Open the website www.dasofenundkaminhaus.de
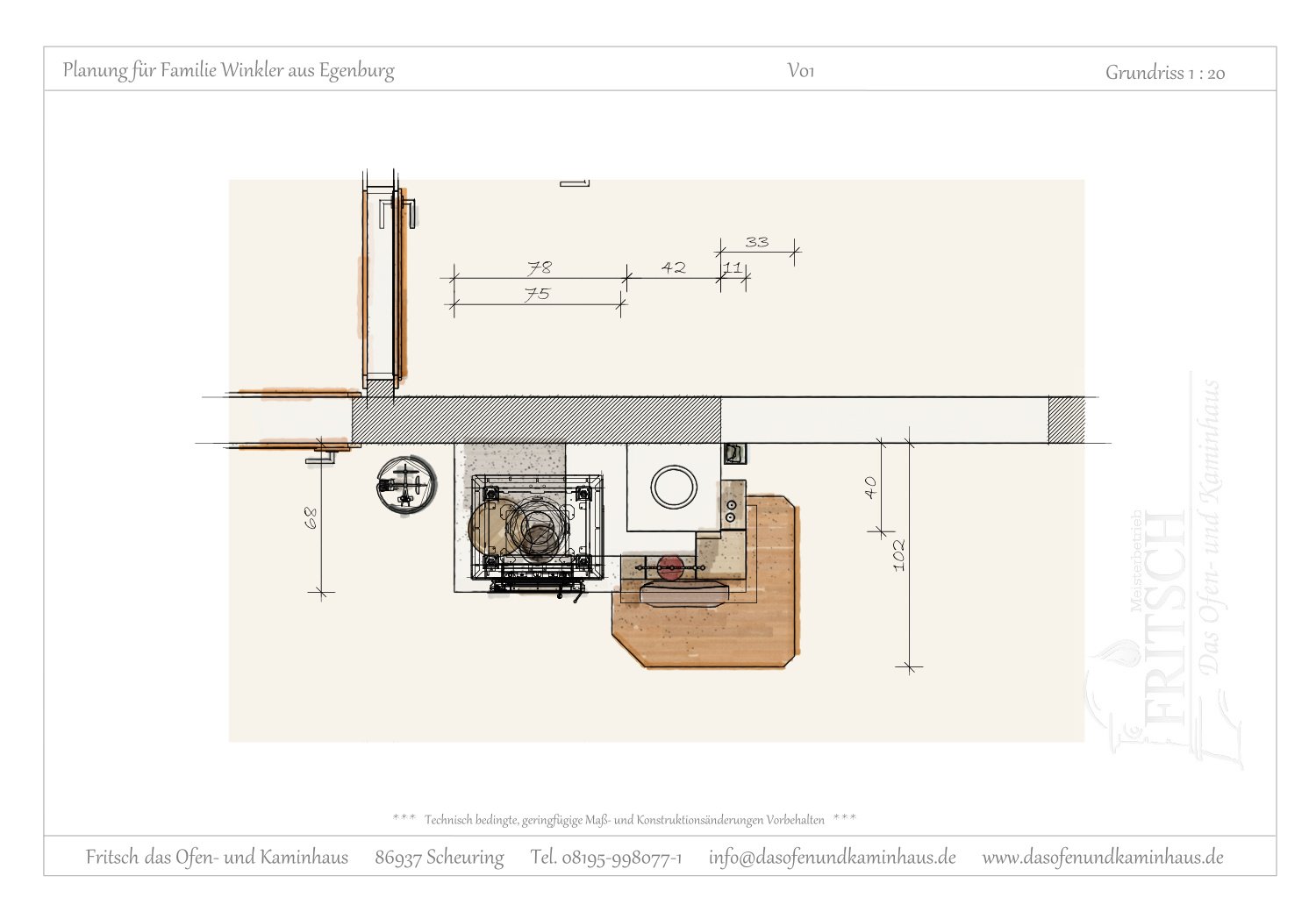This screenshot has height=919, width=1316. 1103,857
